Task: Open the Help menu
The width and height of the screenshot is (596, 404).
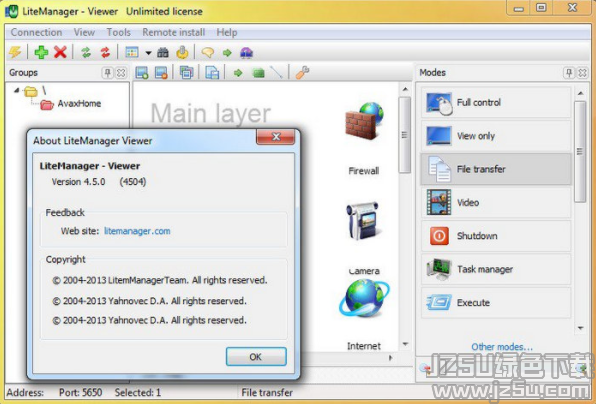Action: coord(227,32)
